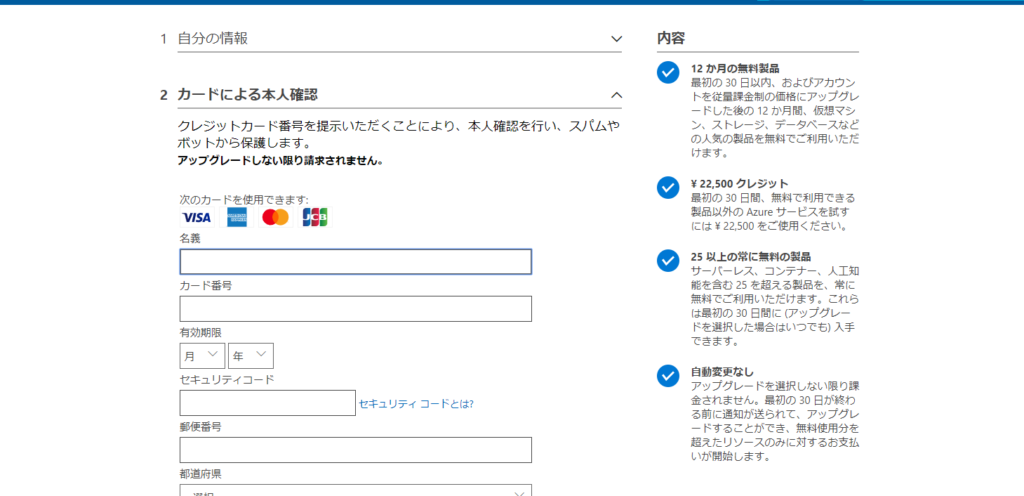The height and width of the screenshot is (496, 1024).
Task: Click the ¥ 22,500 クレジット title text
Action: click(739, 183)
